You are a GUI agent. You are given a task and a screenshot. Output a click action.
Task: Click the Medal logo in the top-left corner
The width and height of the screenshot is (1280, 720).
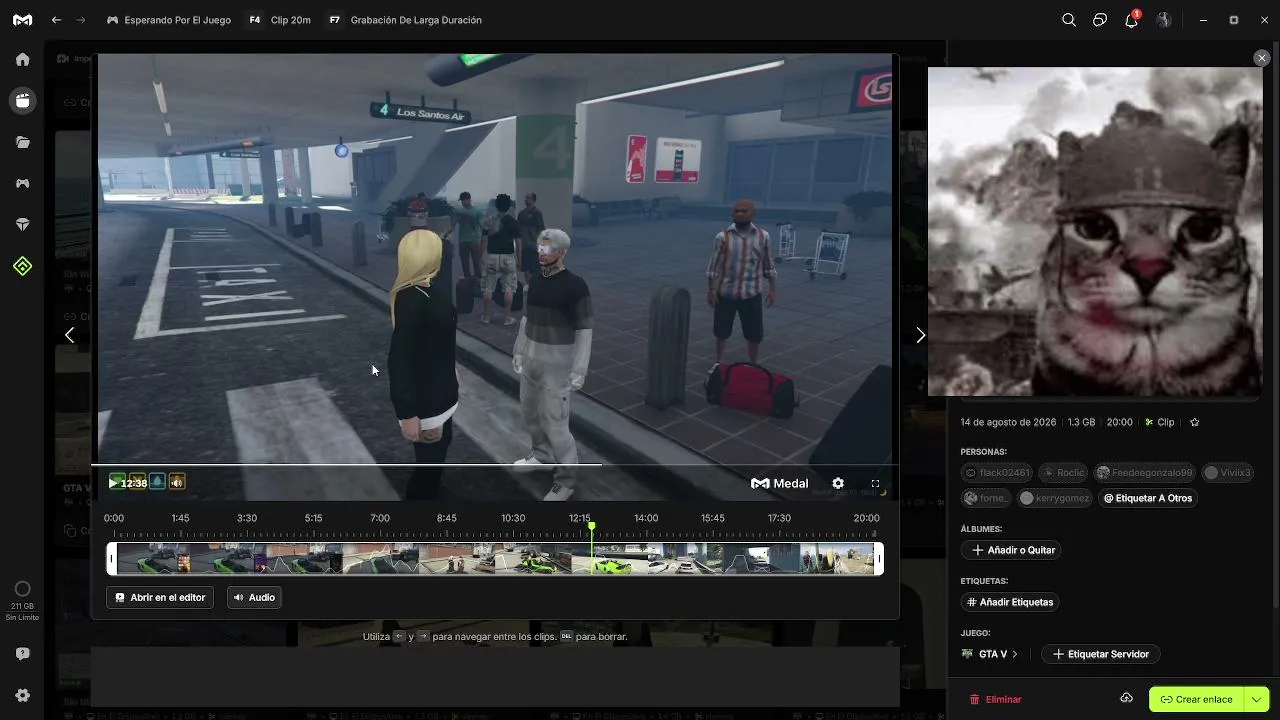pyautogui.click(x=22, y=20)
